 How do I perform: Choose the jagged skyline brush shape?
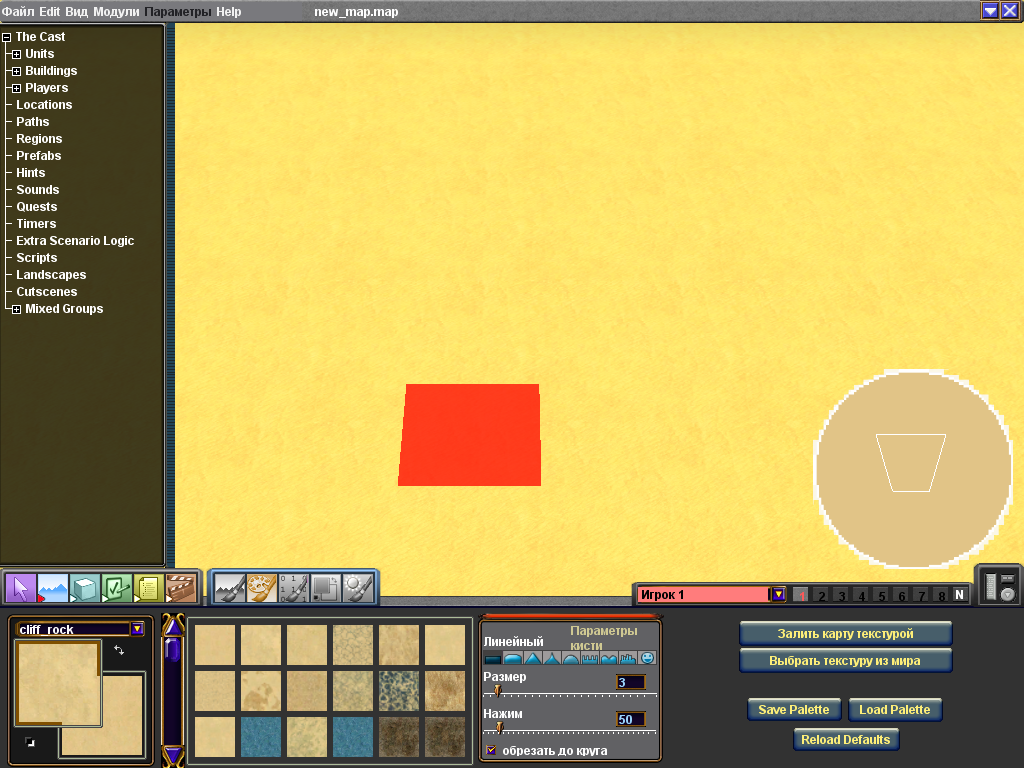pyautogui.click(x=628, y=658)
